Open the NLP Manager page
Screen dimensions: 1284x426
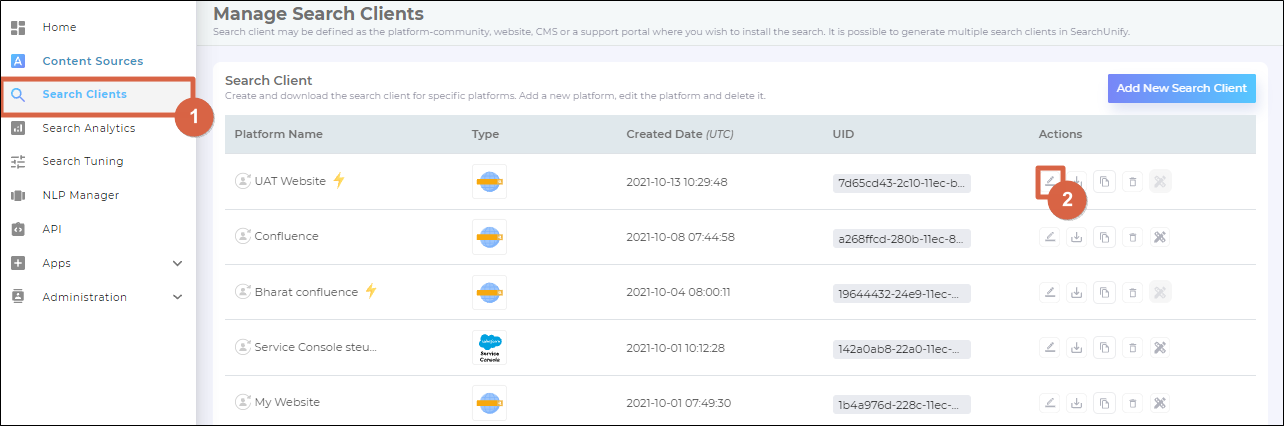pos(80,195)
